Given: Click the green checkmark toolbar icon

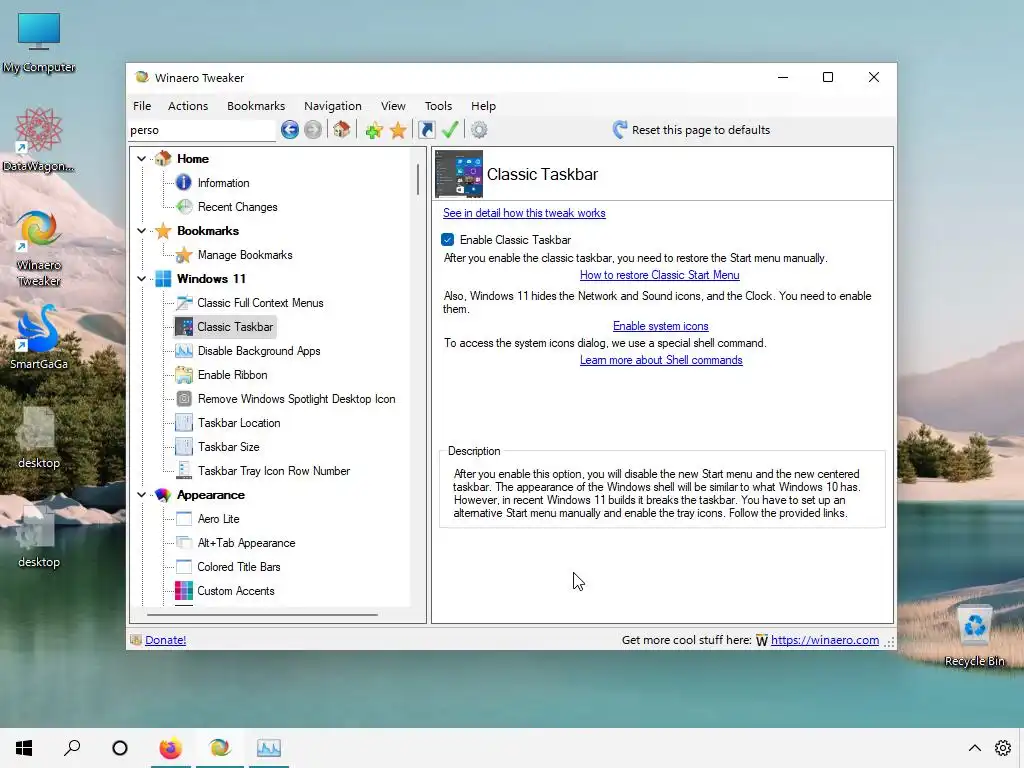Looking at the screenshot, I should [x=450, y=129].
